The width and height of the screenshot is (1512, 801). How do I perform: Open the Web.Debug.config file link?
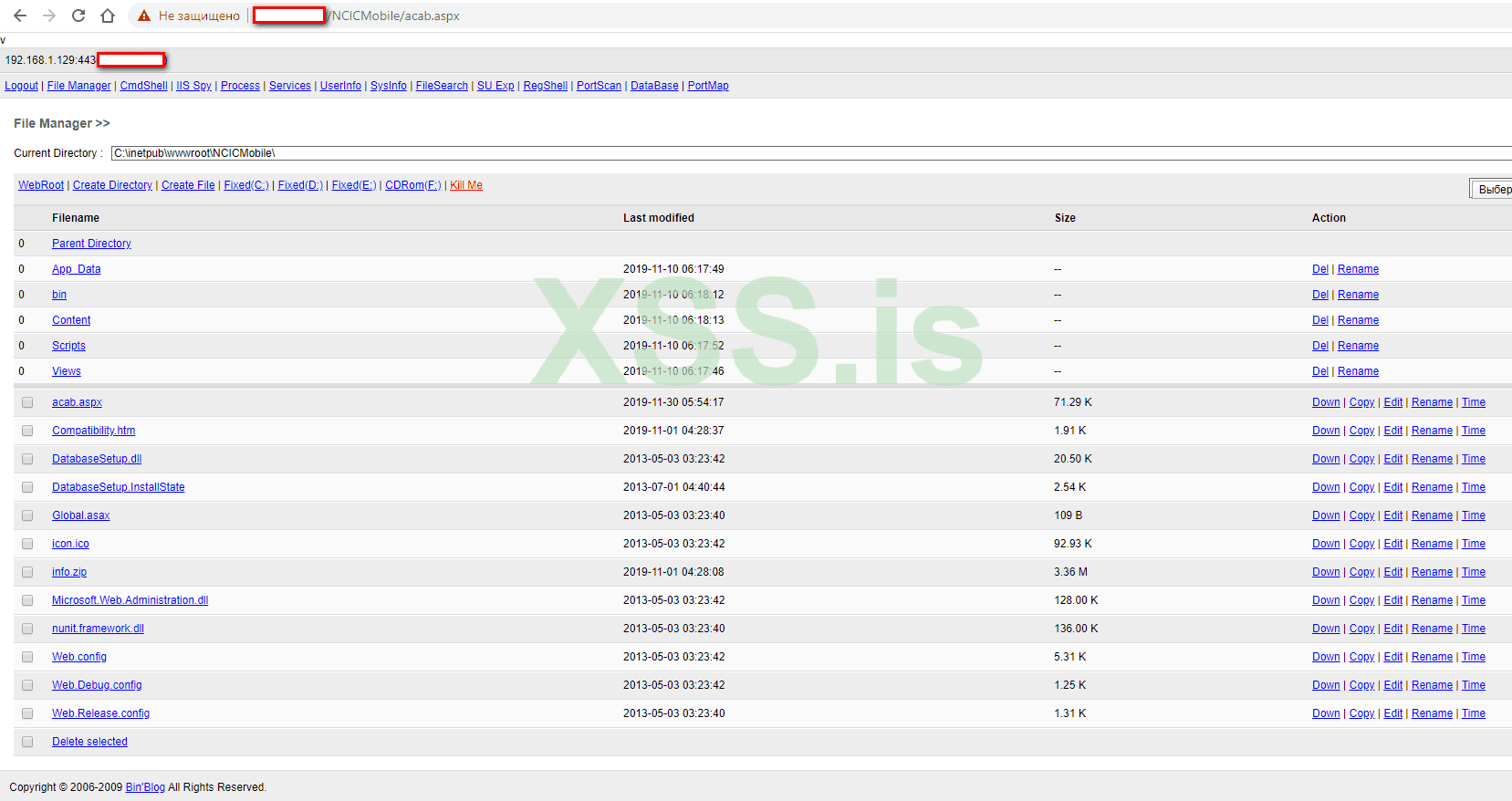[x=97, y=685]
